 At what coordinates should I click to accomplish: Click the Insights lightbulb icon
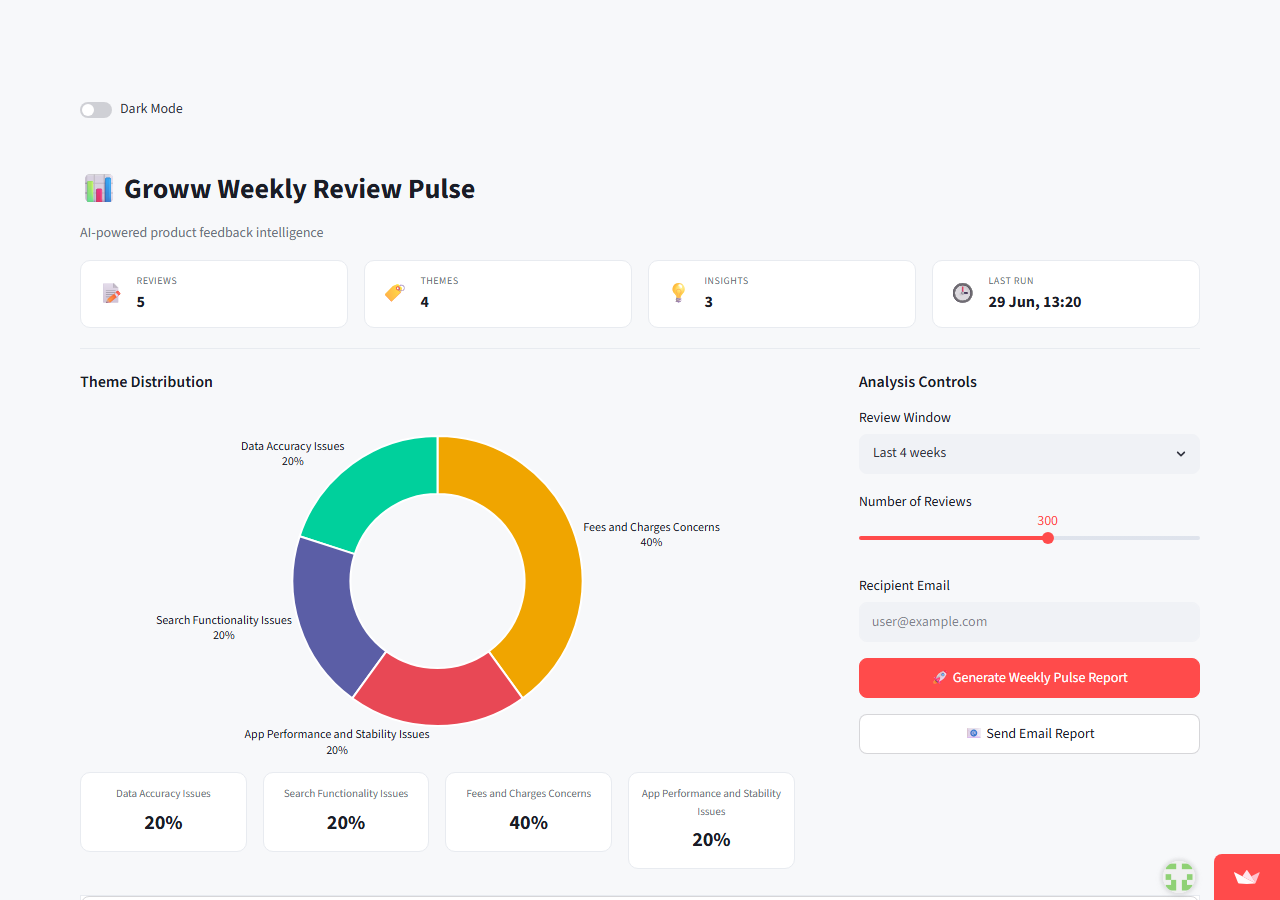(679, 293)
